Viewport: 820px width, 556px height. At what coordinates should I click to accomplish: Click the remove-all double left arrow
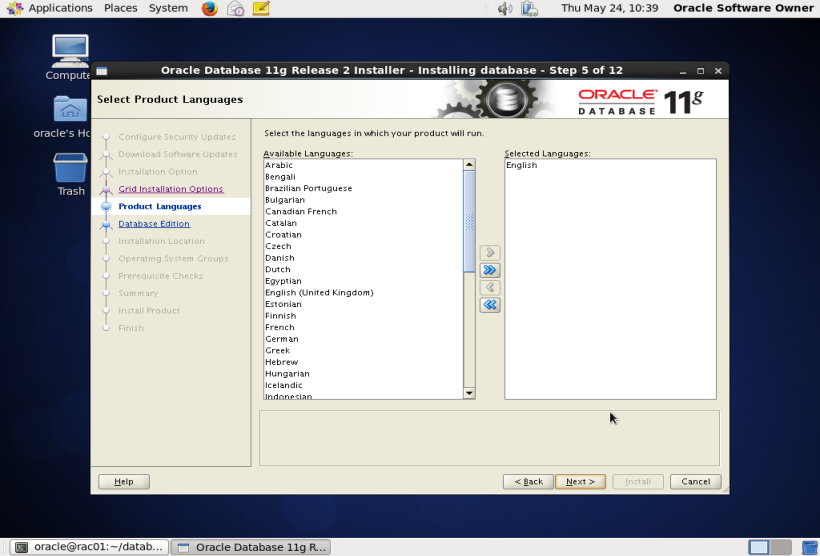(490, 304)
